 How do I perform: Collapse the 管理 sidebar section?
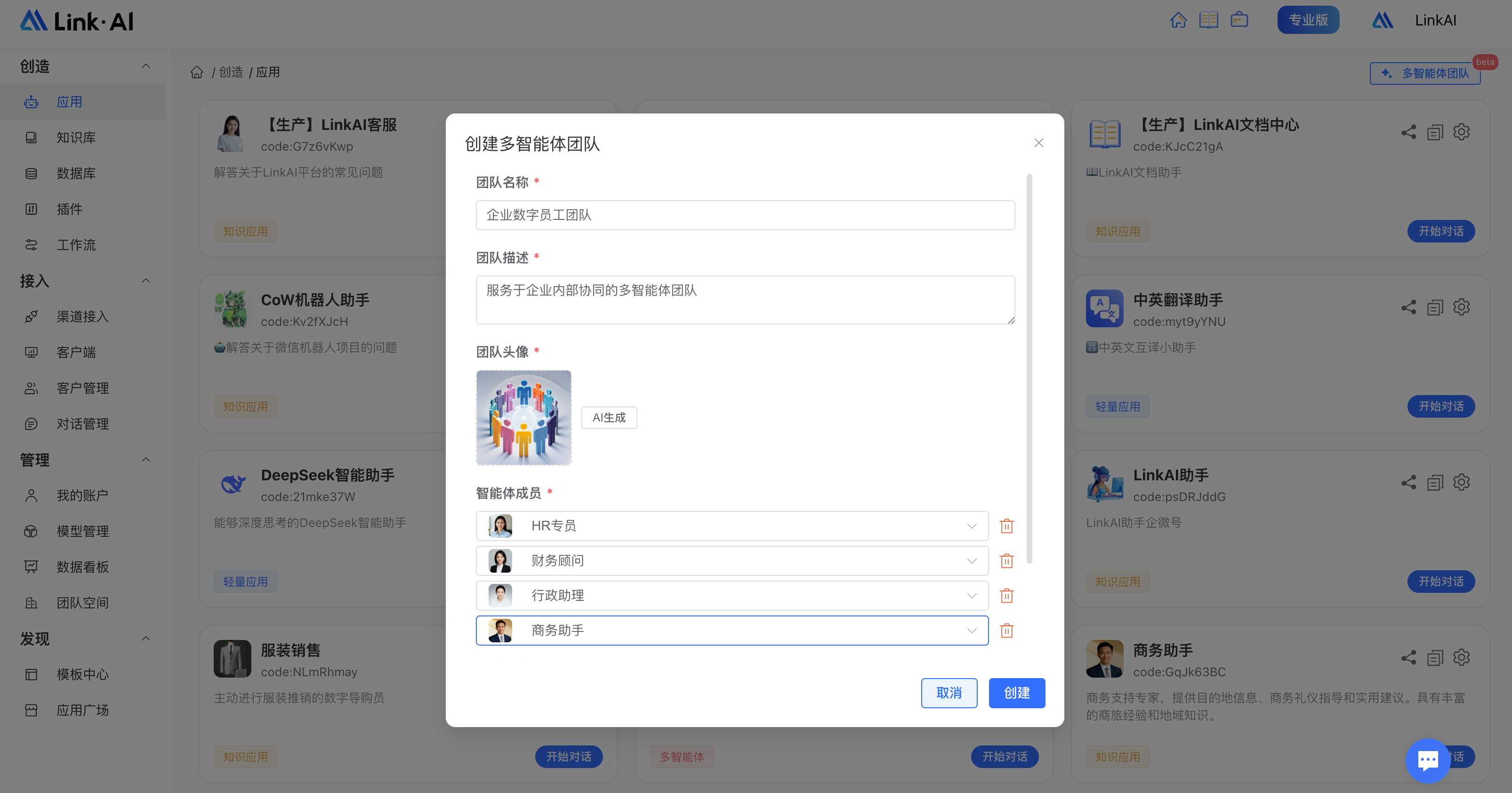(145, 460)
